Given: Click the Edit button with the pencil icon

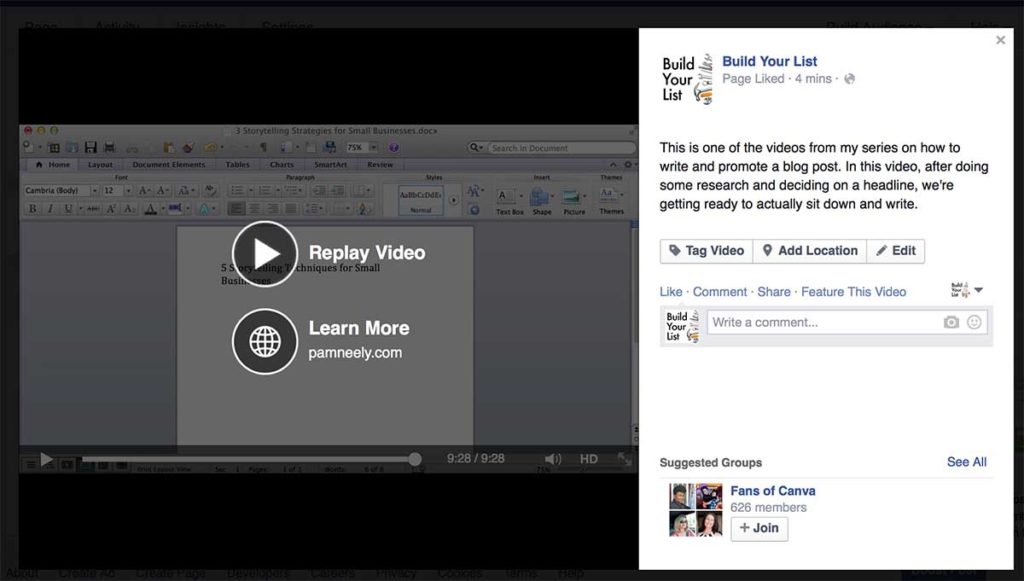Looking at the screenshot, I should tap(896, 251).
